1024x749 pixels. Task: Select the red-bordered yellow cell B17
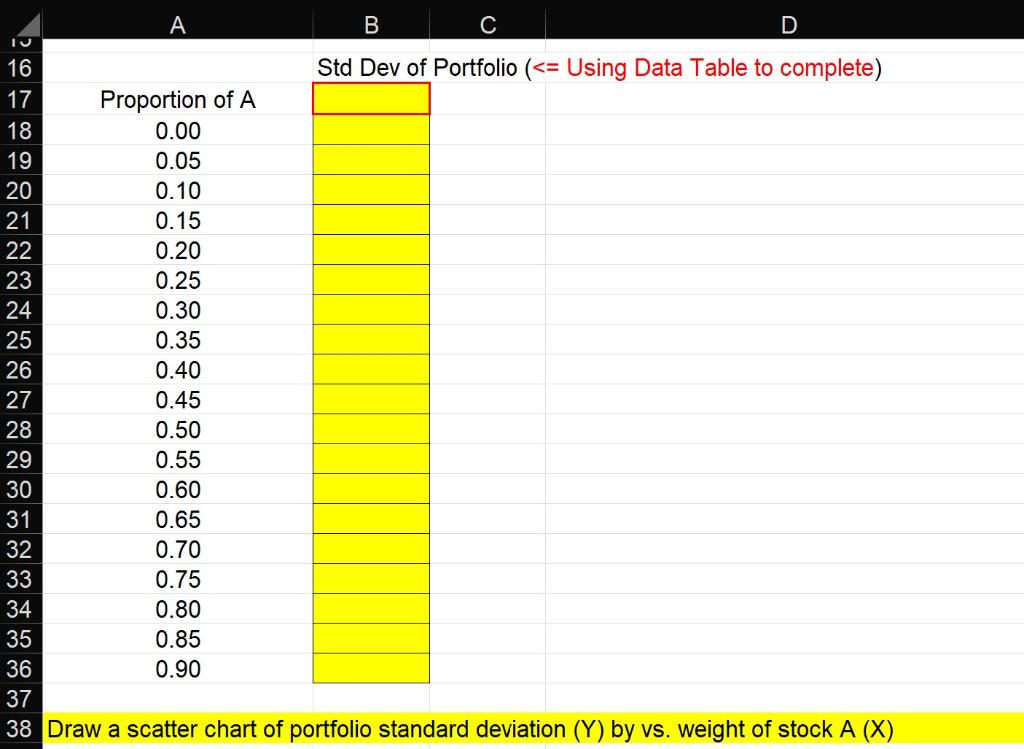click(371, 99)
